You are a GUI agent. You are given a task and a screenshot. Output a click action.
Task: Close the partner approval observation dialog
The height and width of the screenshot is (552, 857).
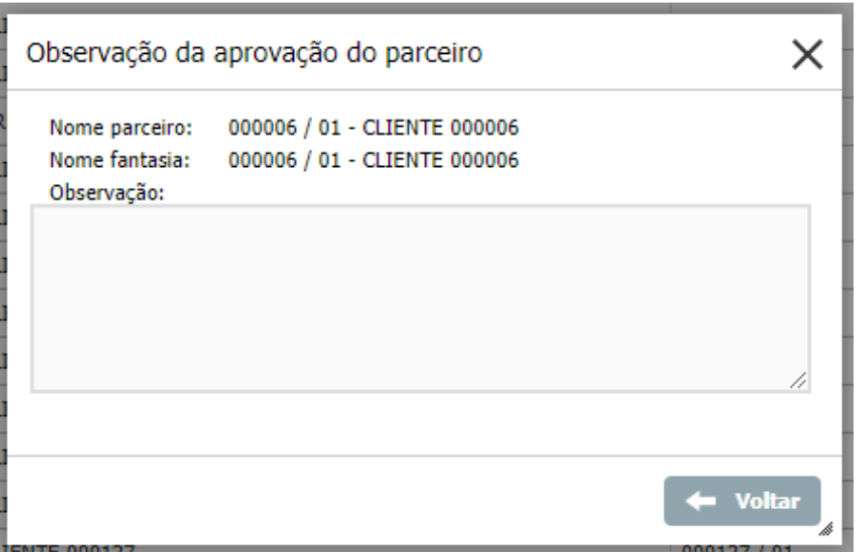point(807,56)
